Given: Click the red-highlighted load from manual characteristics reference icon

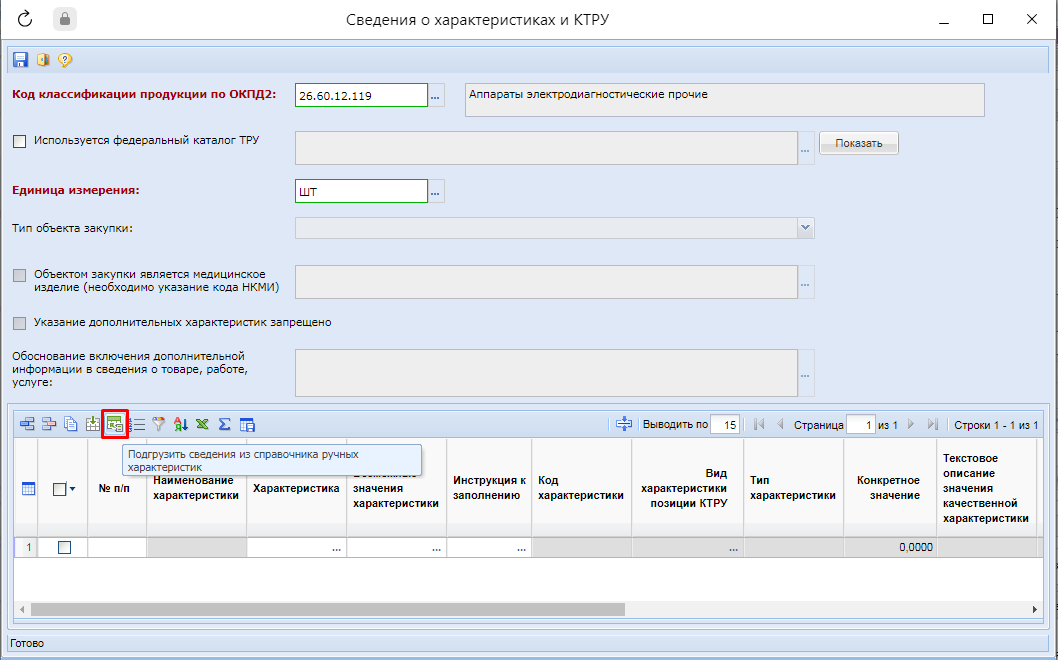Looking at the screenshot, I should (115, 424).
